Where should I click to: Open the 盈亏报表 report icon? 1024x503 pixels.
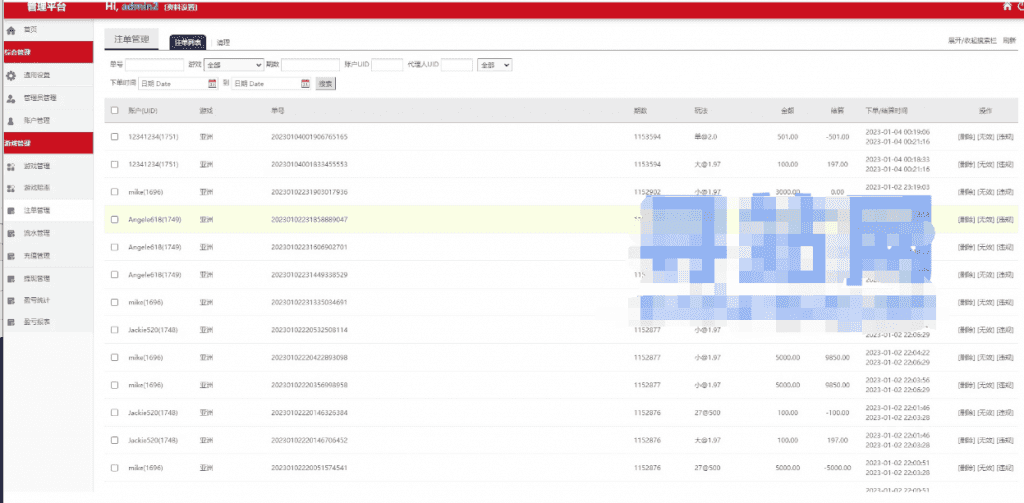[x=10, y=322]
